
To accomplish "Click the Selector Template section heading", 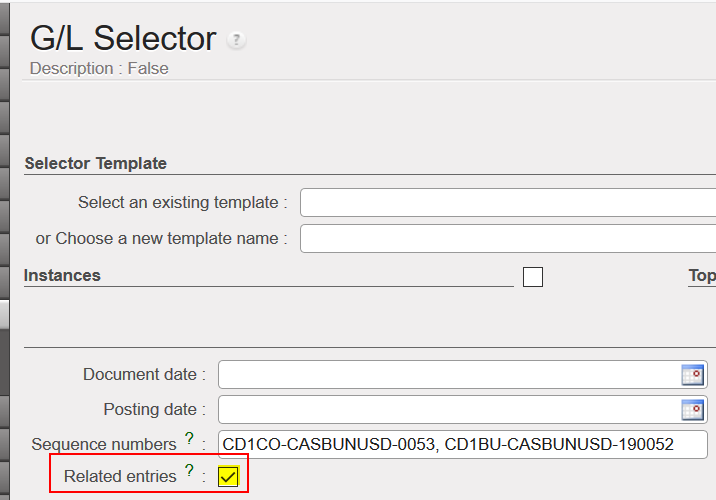I will tap(95, 163).
